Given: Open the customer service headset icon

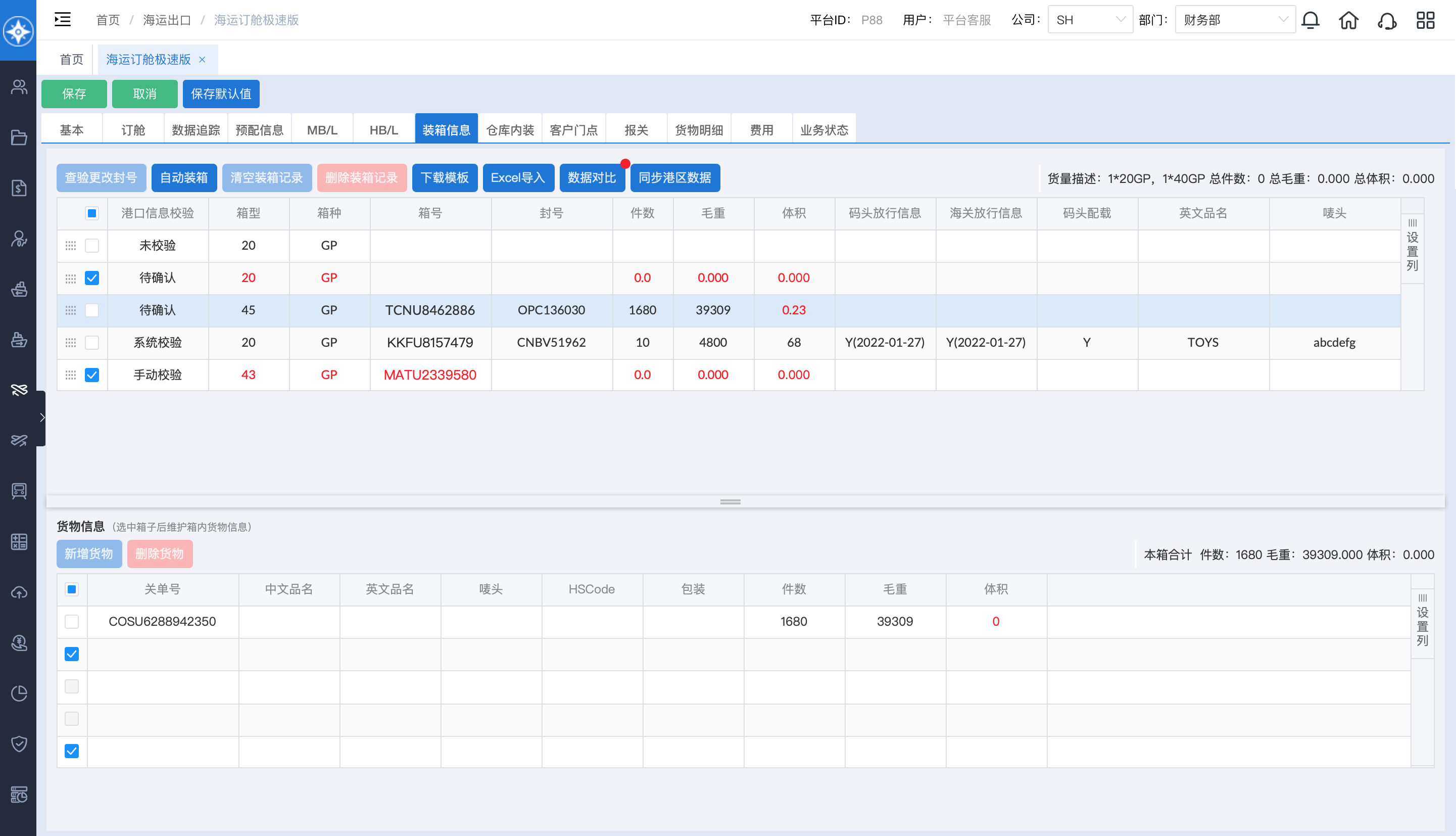Looking at the screenshot, I should coord(1387,21).
